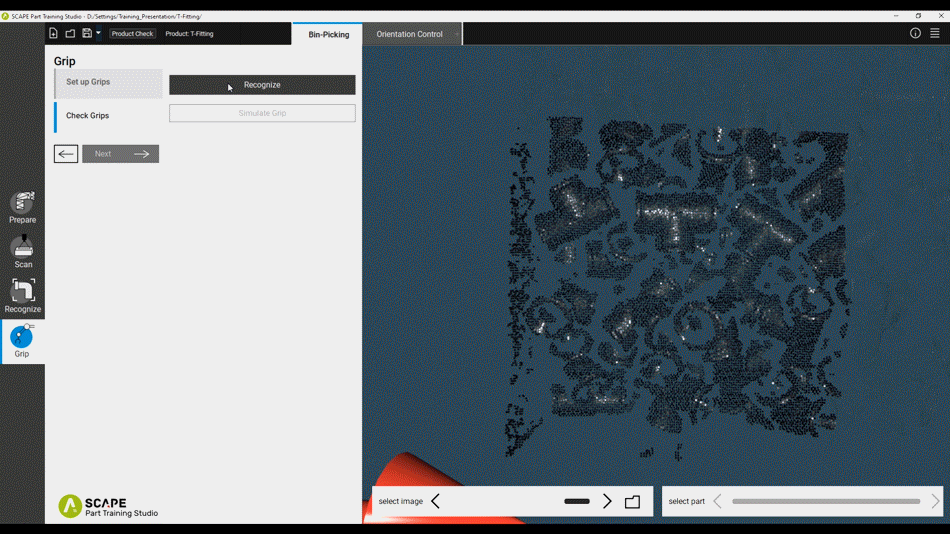This screenshot has height=534, width=950.
Task: Click the Product Check button
Action: tap(132, 34)
